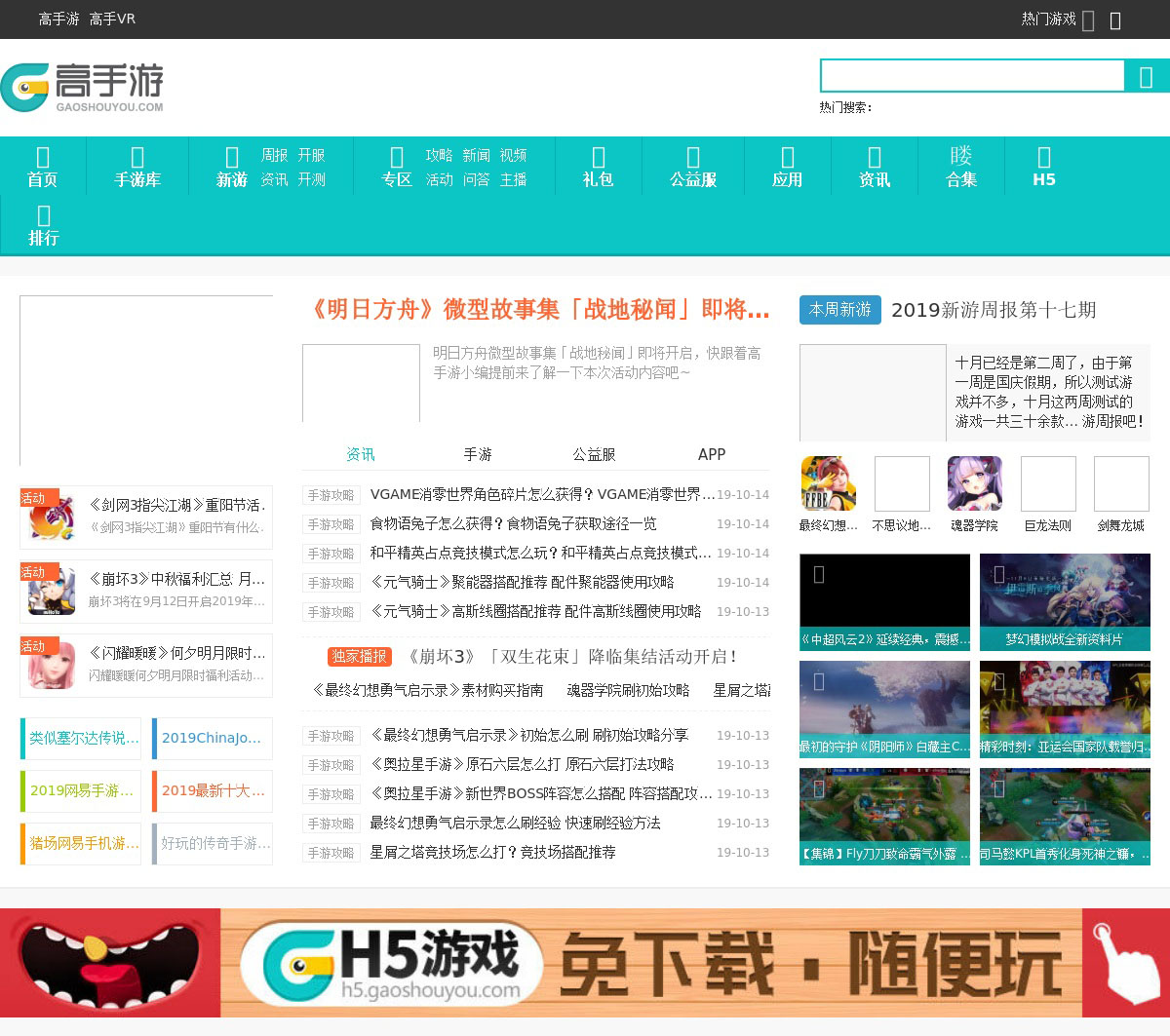Select the 公益服 tab in news list
1170x1036 pixels.
(x=594, y=454)
